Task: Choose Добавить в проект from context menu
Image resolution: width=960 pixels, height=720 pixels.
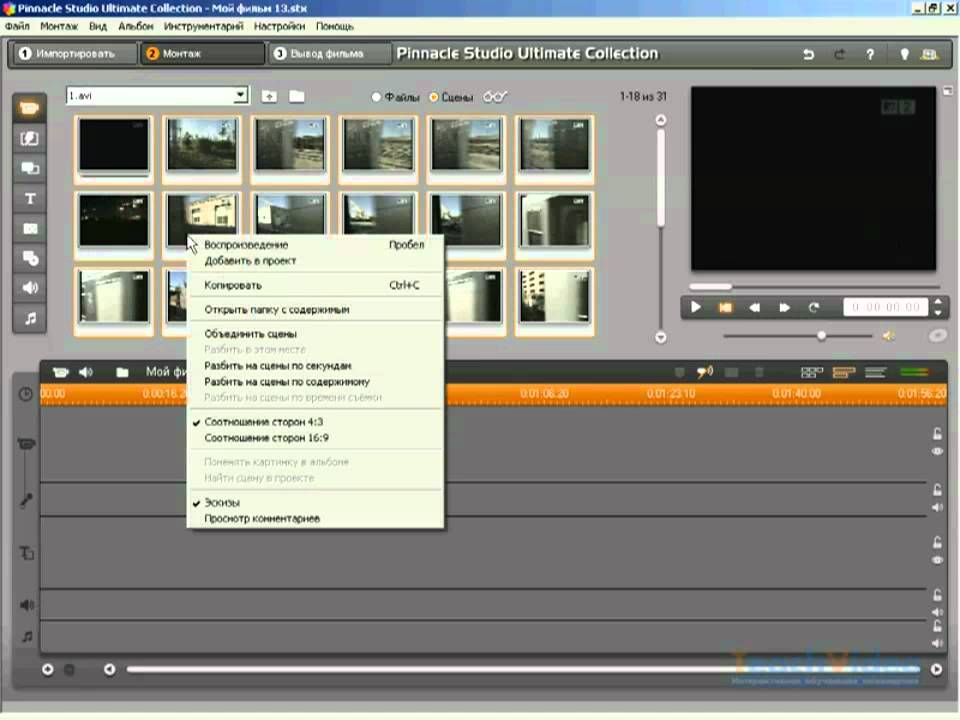Action: (315, 261)
